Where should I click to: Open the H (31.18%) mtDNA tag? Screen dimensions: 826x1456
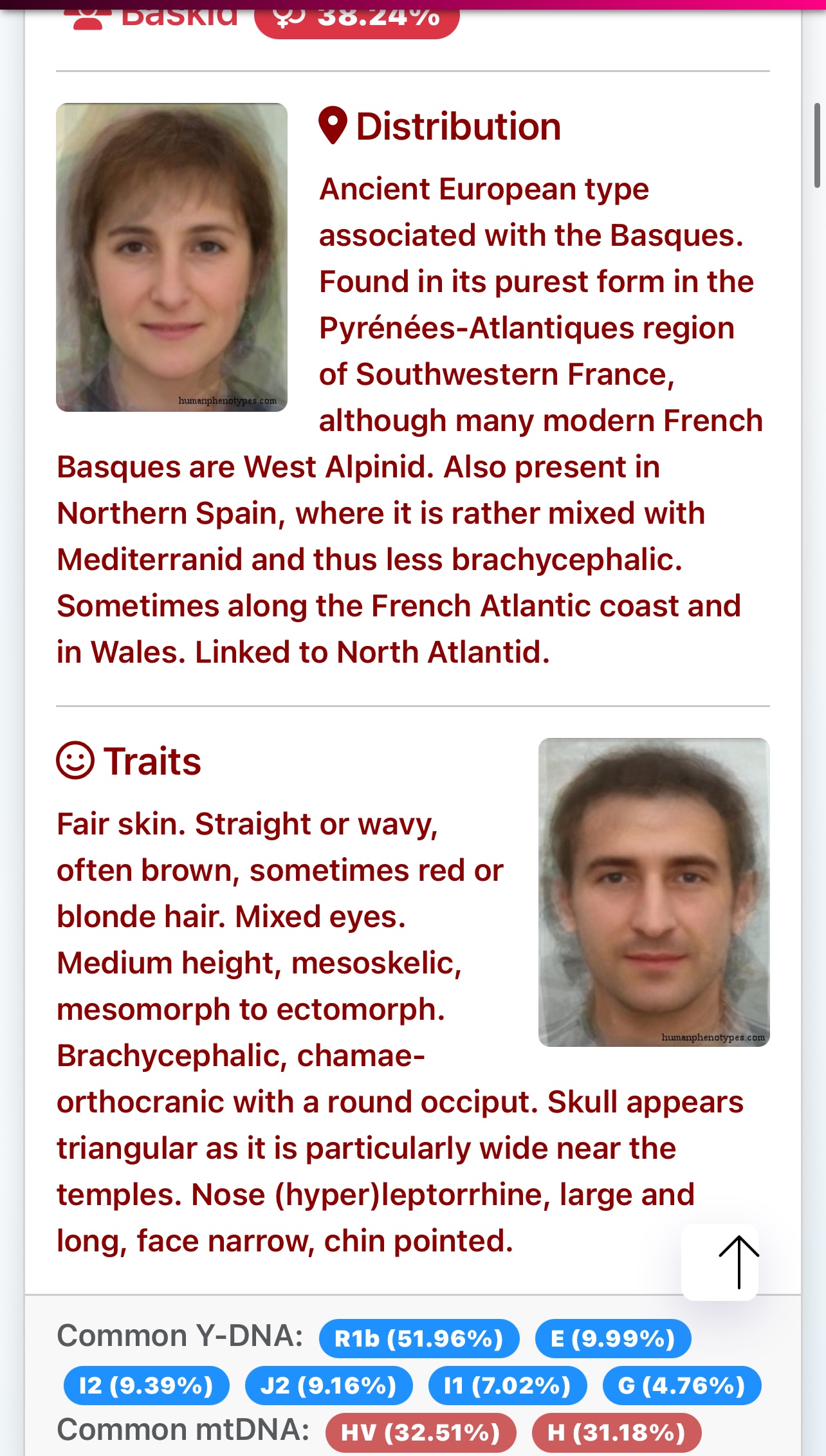[x=616, y=1433]
